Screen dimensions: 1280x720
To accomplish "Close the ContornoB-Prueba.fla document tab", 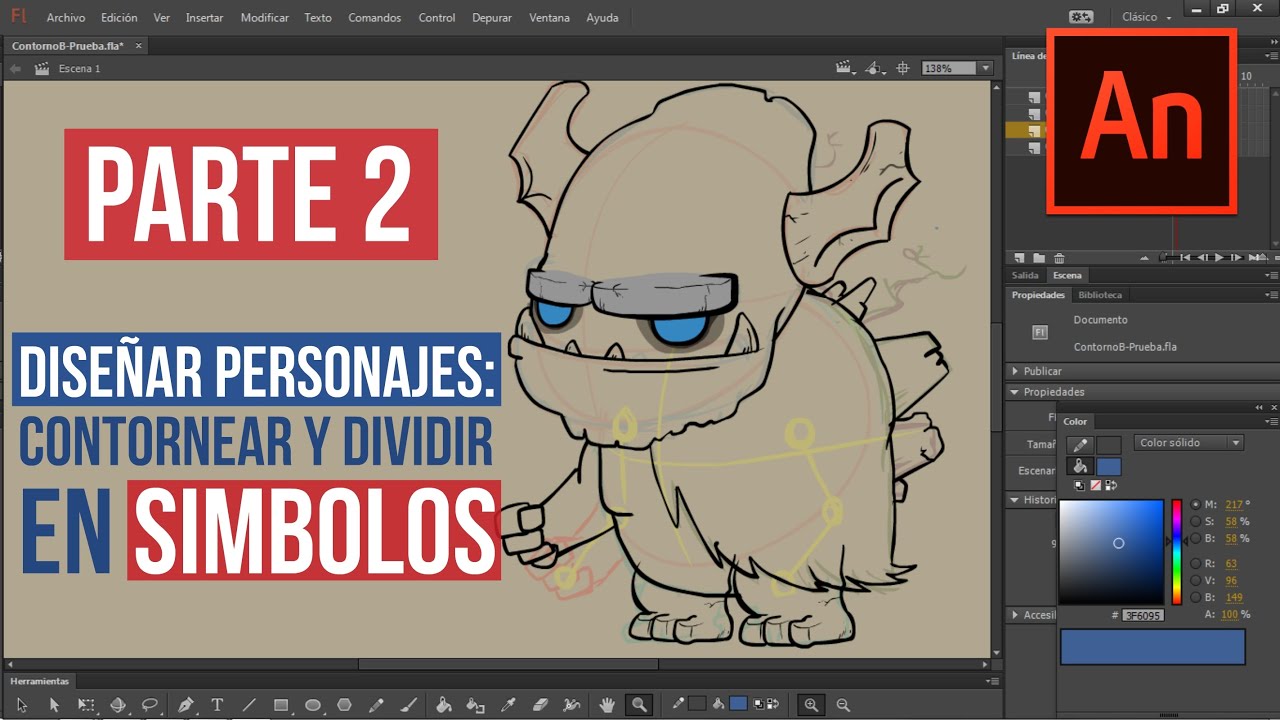I will tap(138, 46).
